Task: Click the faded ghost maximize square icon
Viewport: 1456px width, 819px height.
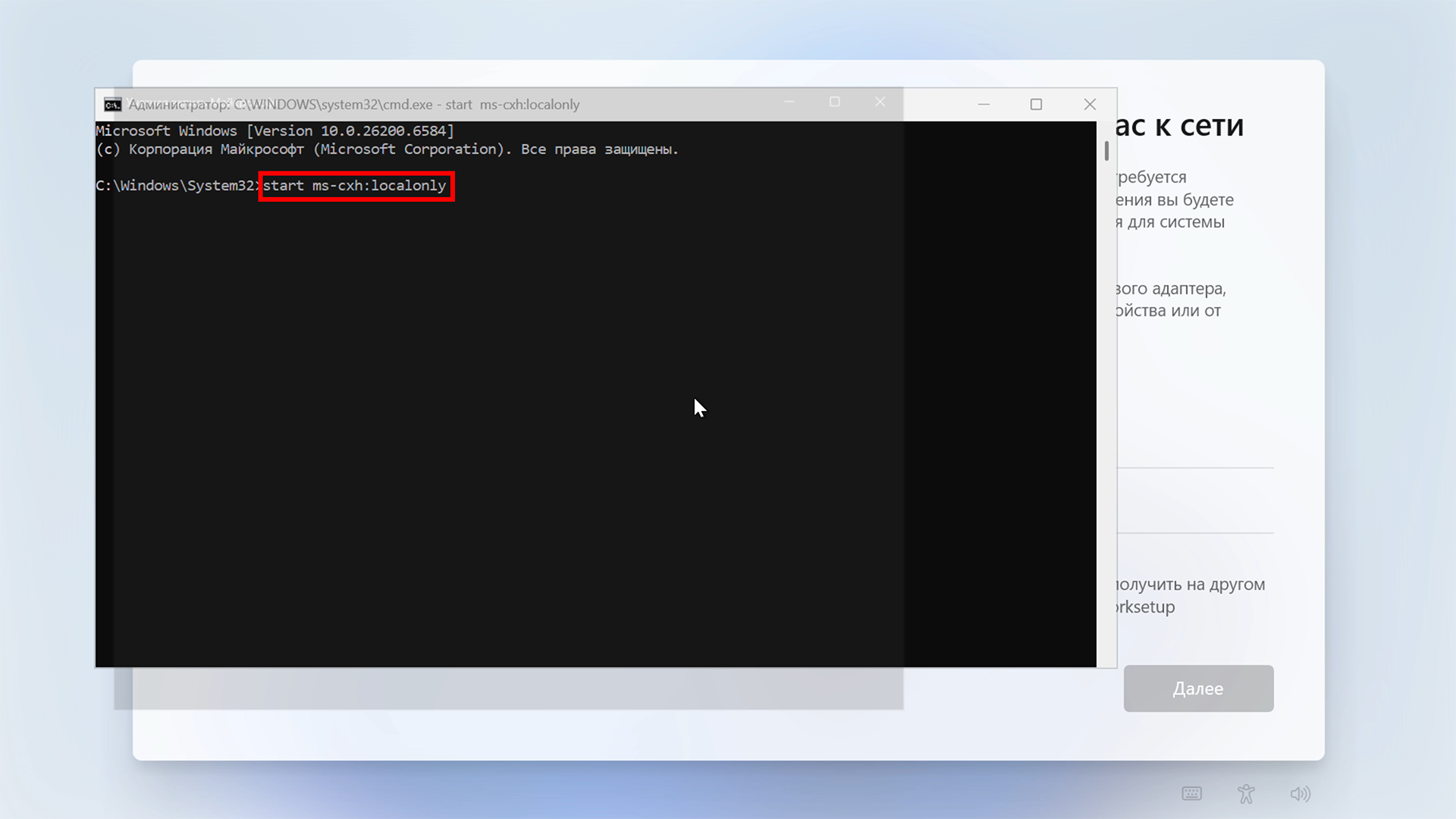Action: click(834, 102)
